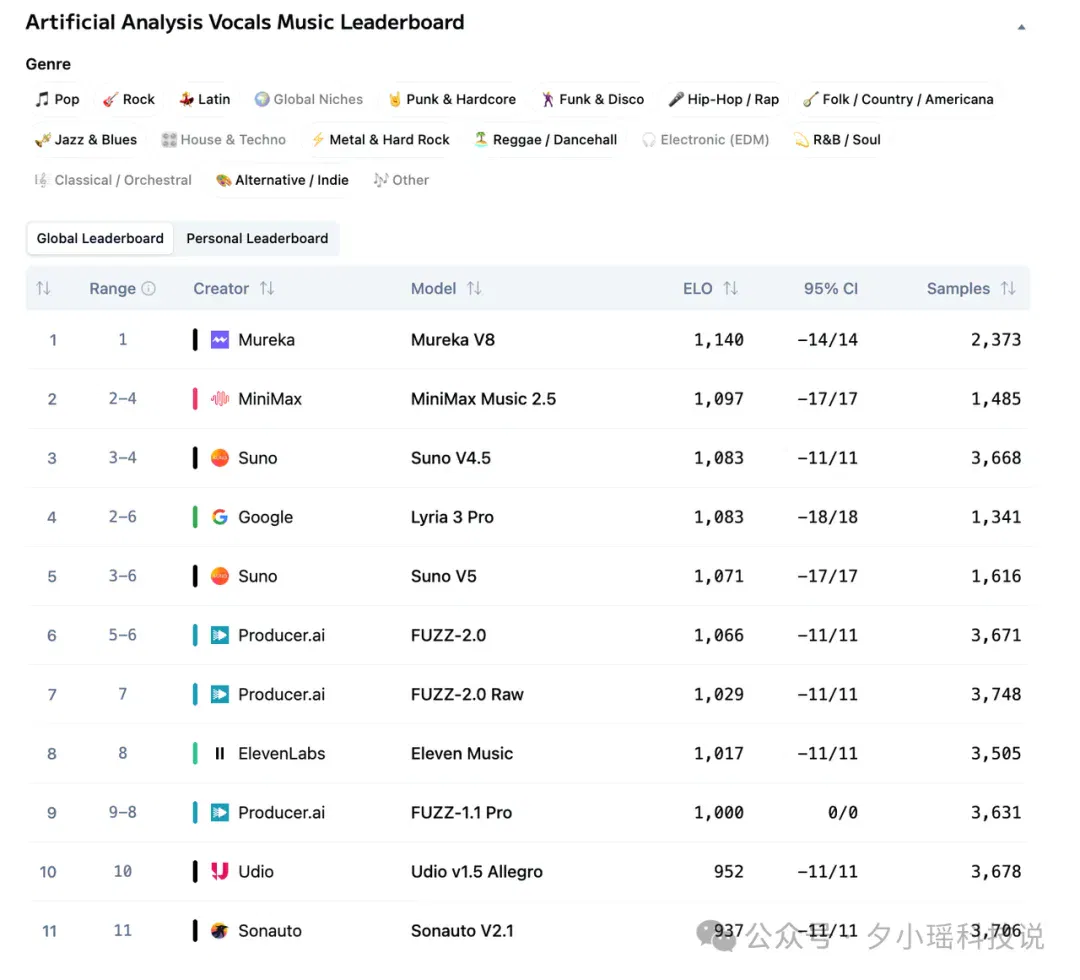The height and width of the screenshot is (980, 1080).
Task: Click the MiniMax waveform logo icon
Action: point(220,399)
